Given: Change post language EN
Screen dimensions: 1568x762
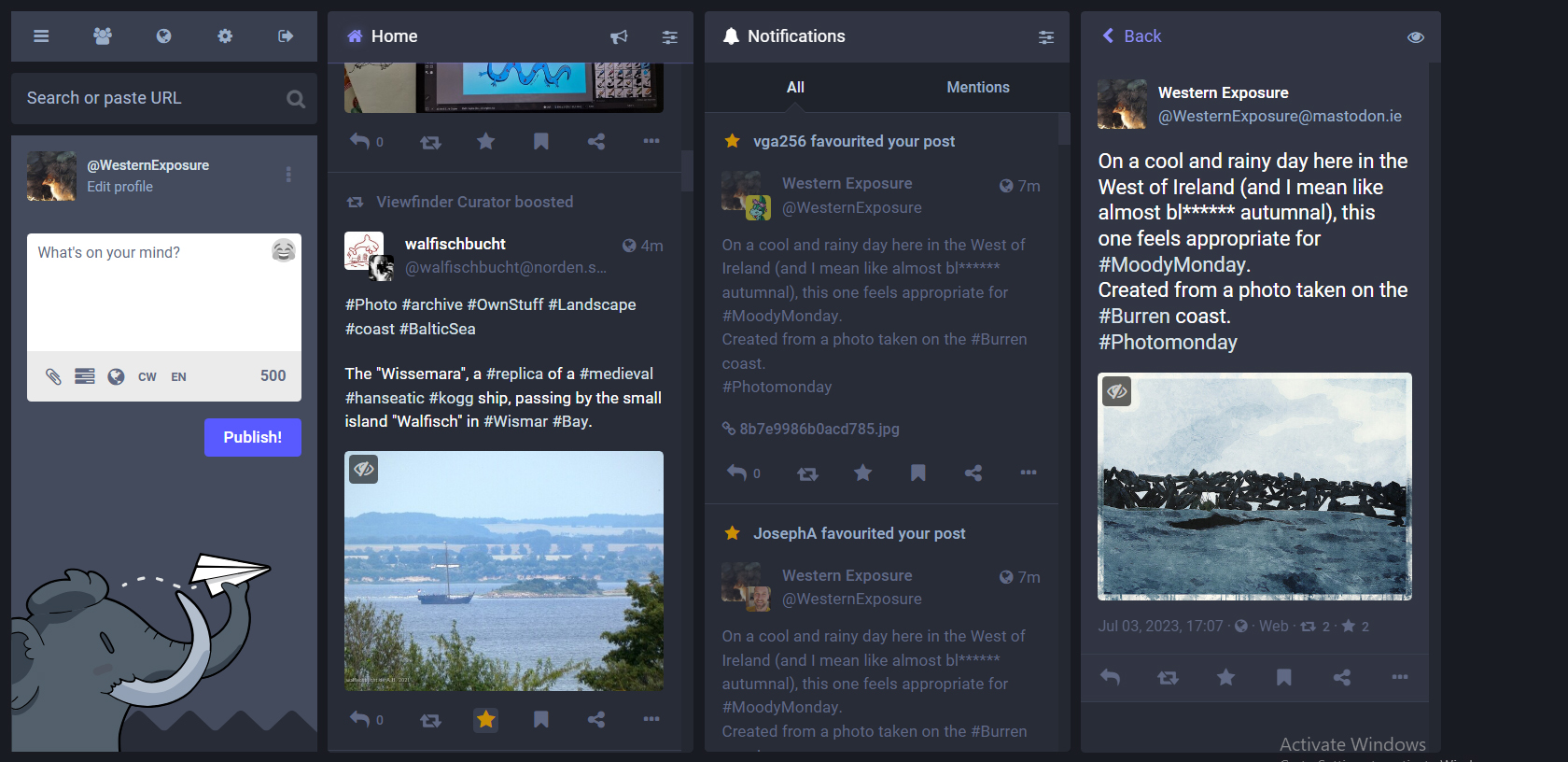Looking at the screenshot, I should [179, 377].
